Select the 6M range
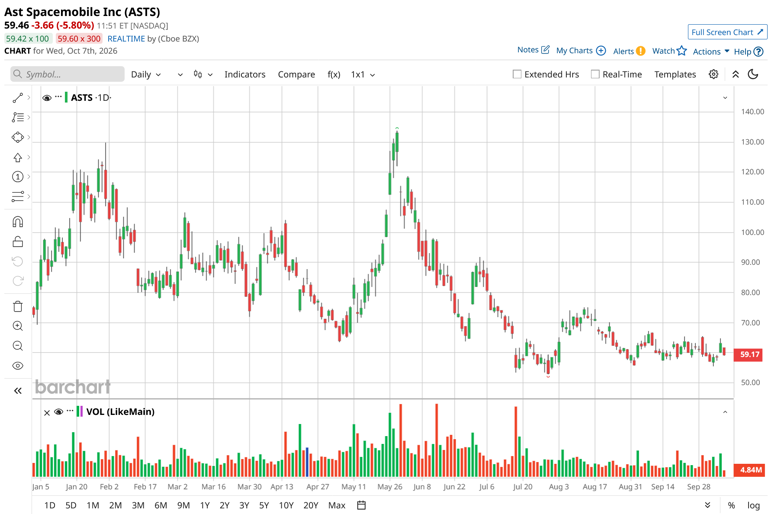768x514 pixels. coord(161,505)
